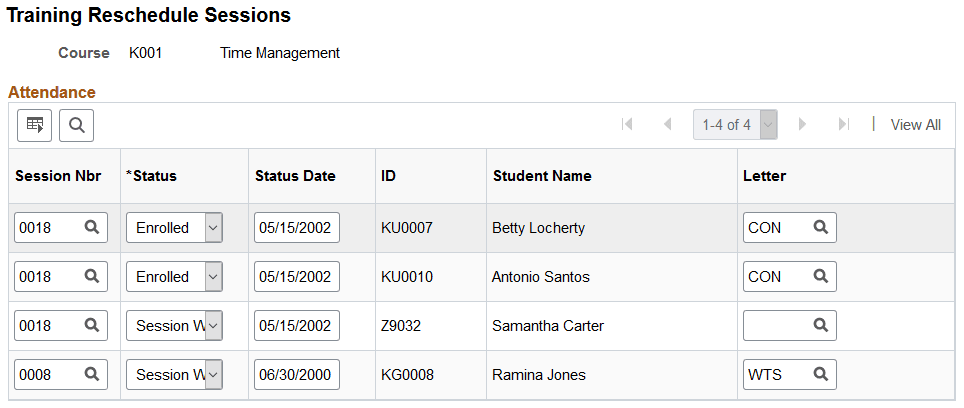Open Session Nbr lookup for Betty Locherty
Image resolution: width=964 pixels, height=408 pixels.
click(92, 228)
